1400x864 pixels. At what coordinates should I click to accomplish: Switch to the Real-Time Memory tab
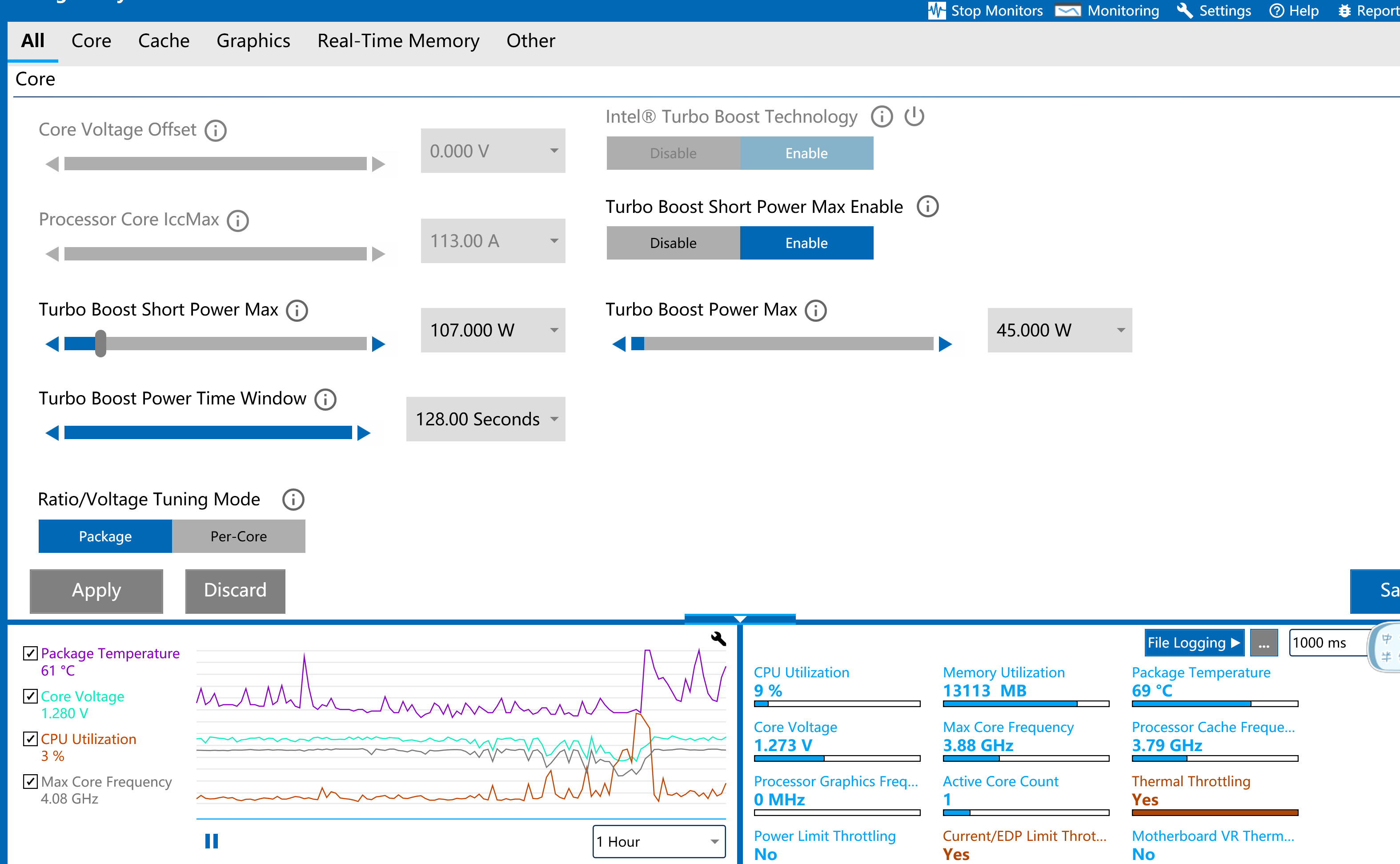click(398, 40)
